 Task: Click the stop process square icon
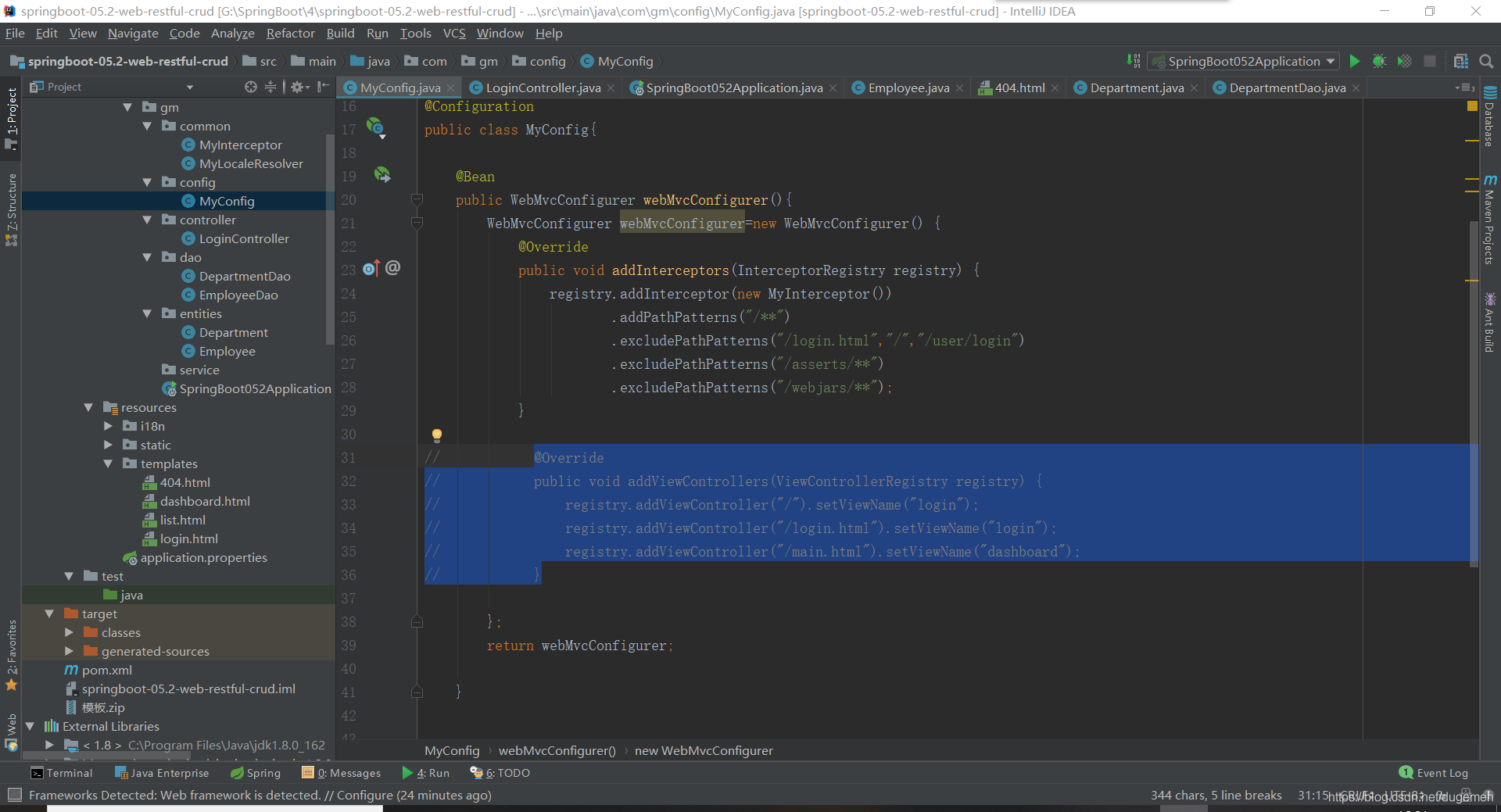[1430, 61]
